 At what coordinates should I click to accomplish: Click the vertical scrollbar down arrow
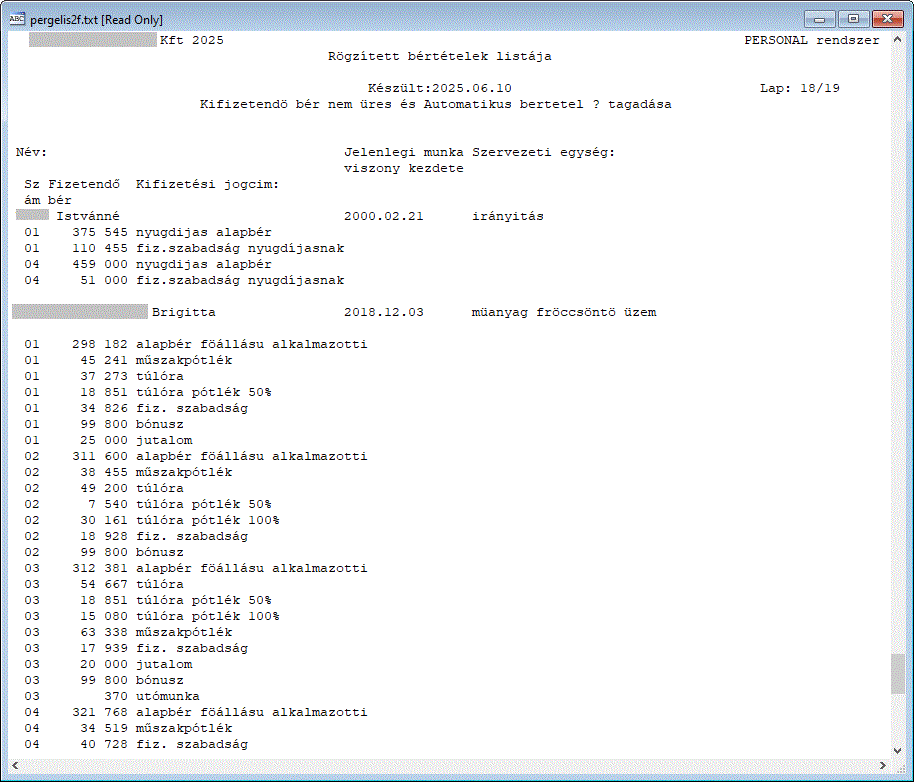898,748
